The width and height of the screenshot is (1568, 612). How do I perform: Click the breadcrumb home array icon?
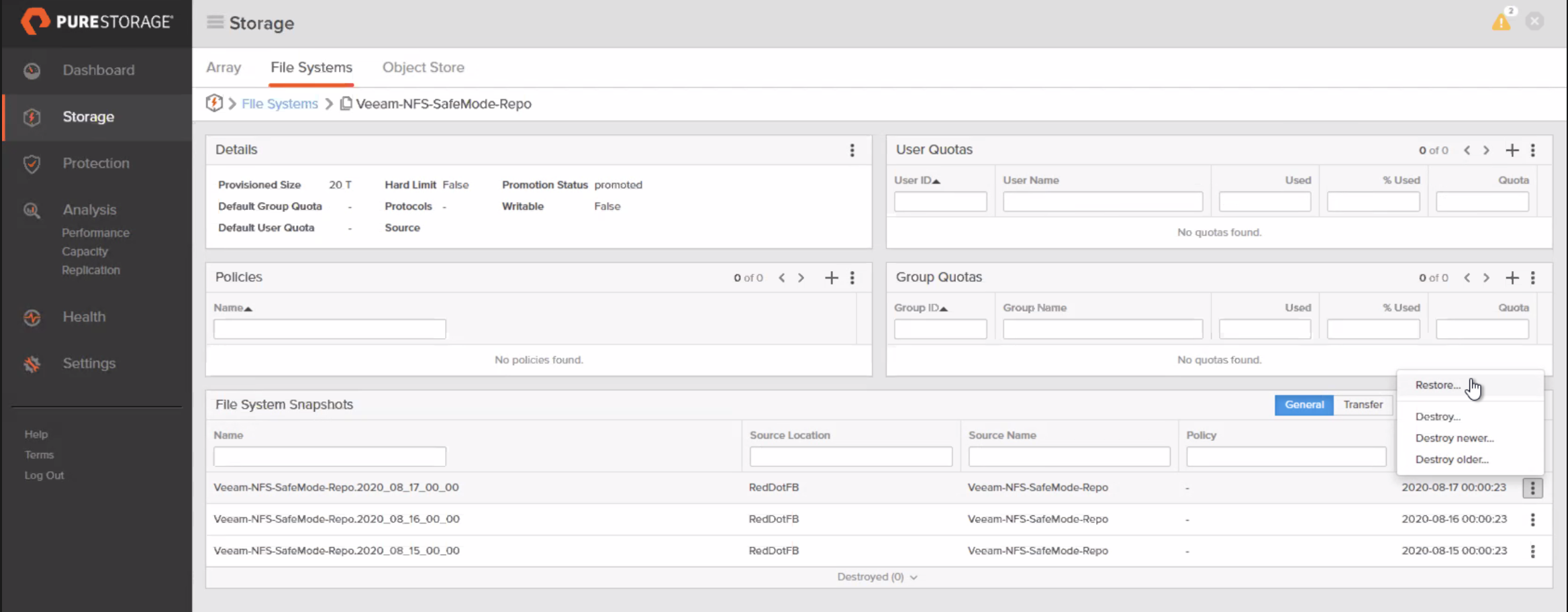coord(214,103)
